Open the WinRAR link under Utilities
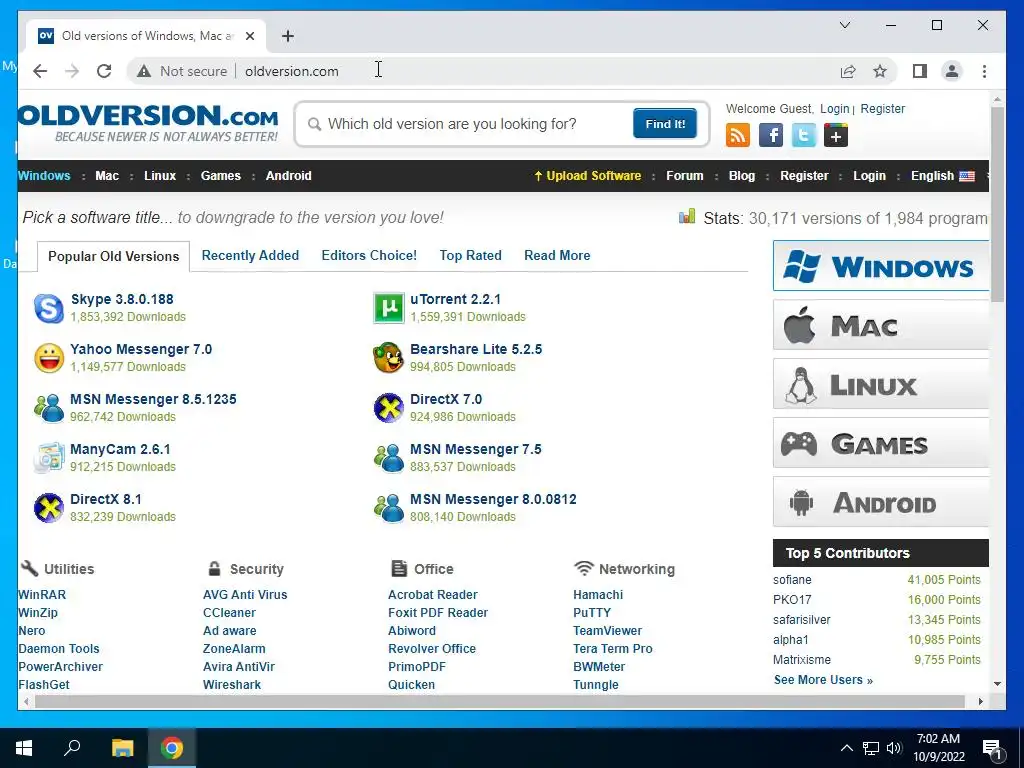 [42, 595]
